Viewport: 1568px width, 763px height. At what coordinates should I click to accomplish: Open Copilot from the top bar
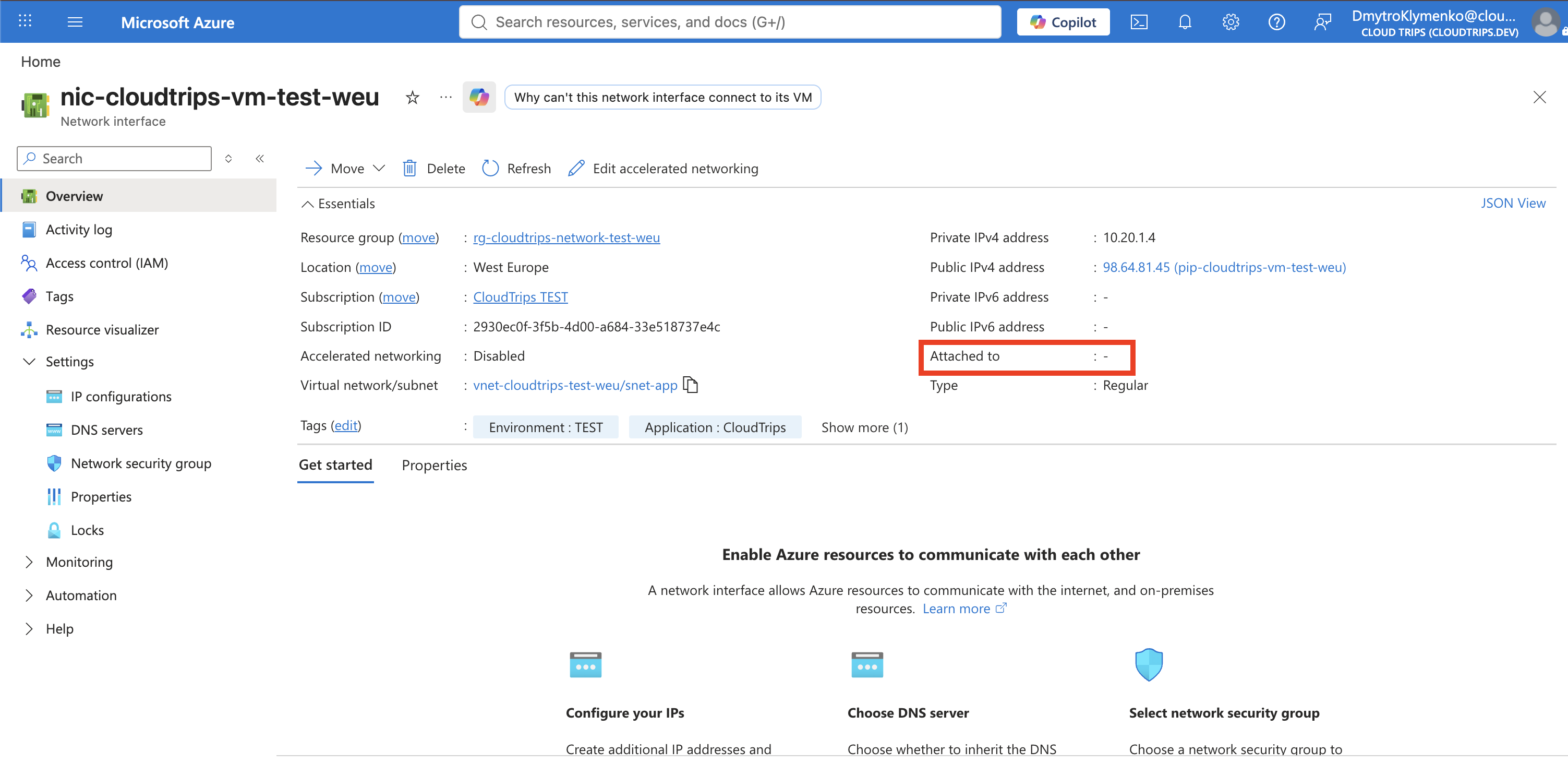point(1063,22)
